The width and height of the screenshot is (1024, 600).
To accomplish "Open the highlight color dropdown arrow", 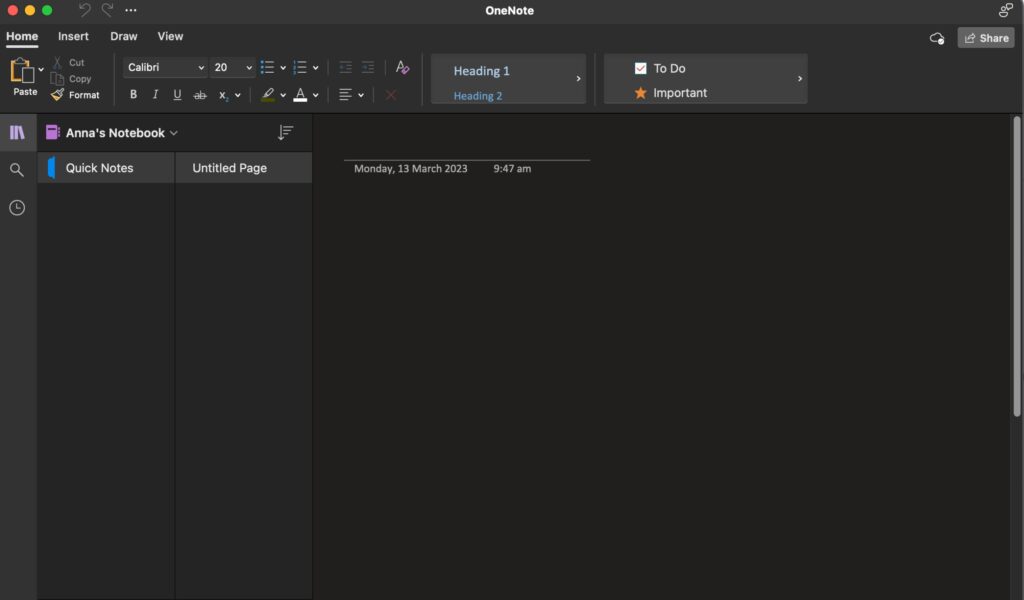I will click(x=283, y=95).
